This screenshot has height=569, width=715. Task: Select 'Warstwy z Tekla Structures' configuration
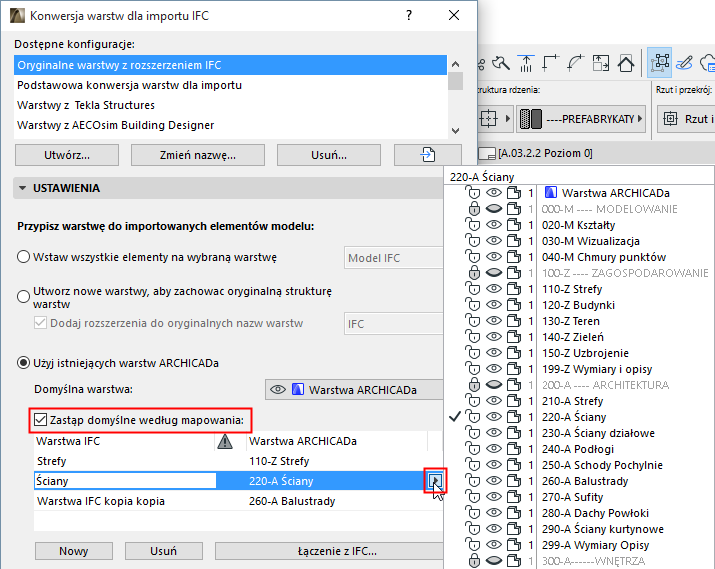[230, 105]
